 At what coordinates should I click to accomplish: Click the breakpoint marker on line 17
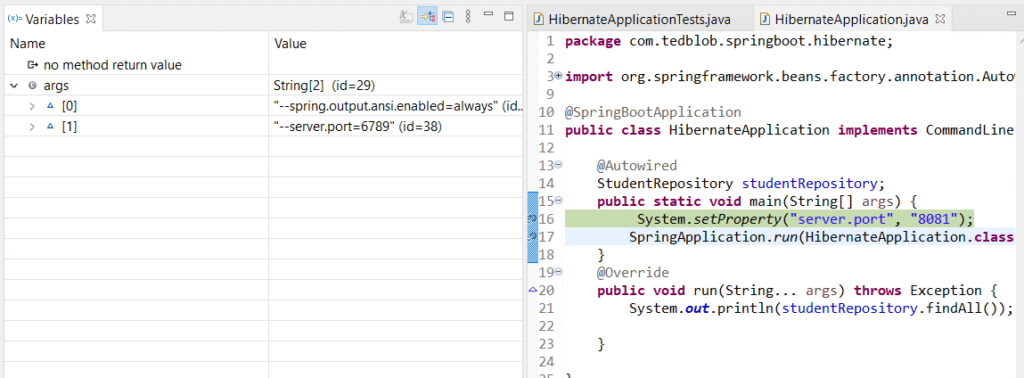coord(532,236)
